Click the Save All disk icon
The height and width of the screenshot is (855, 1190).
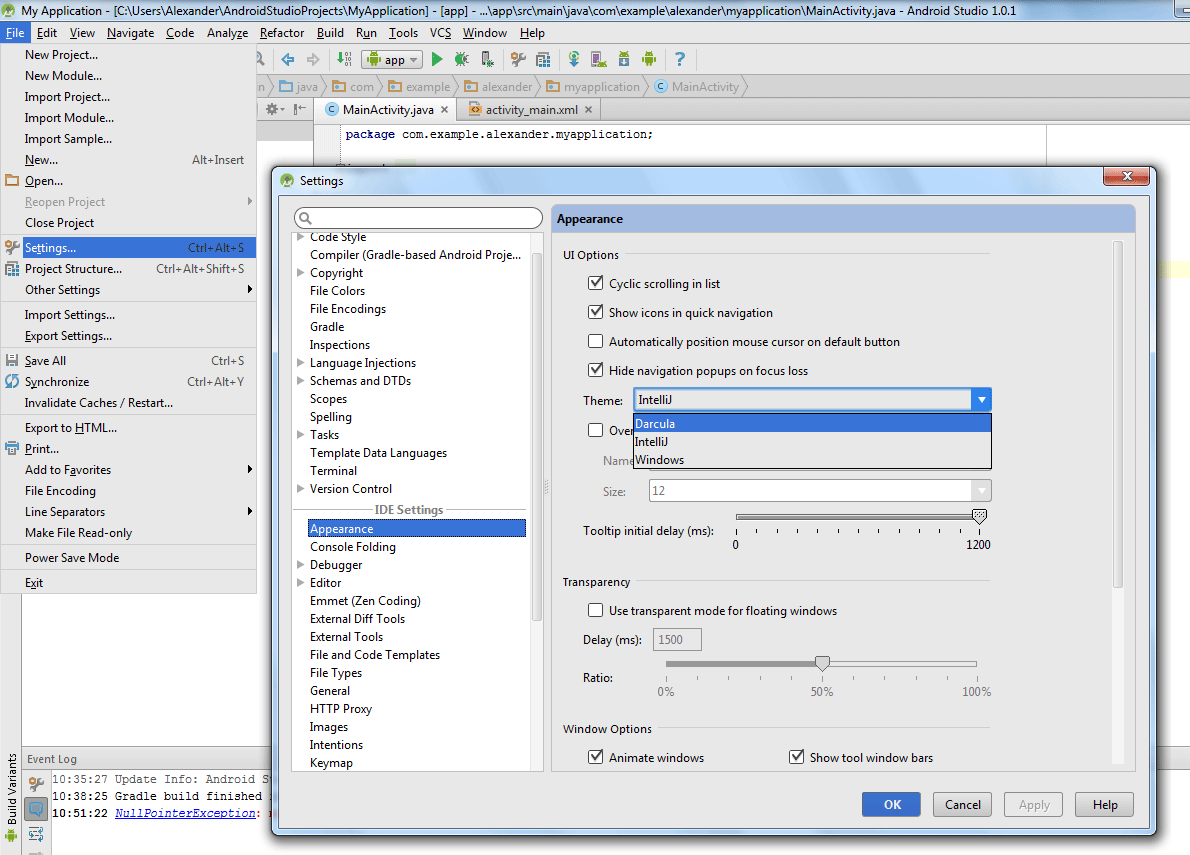click(12, 360)
